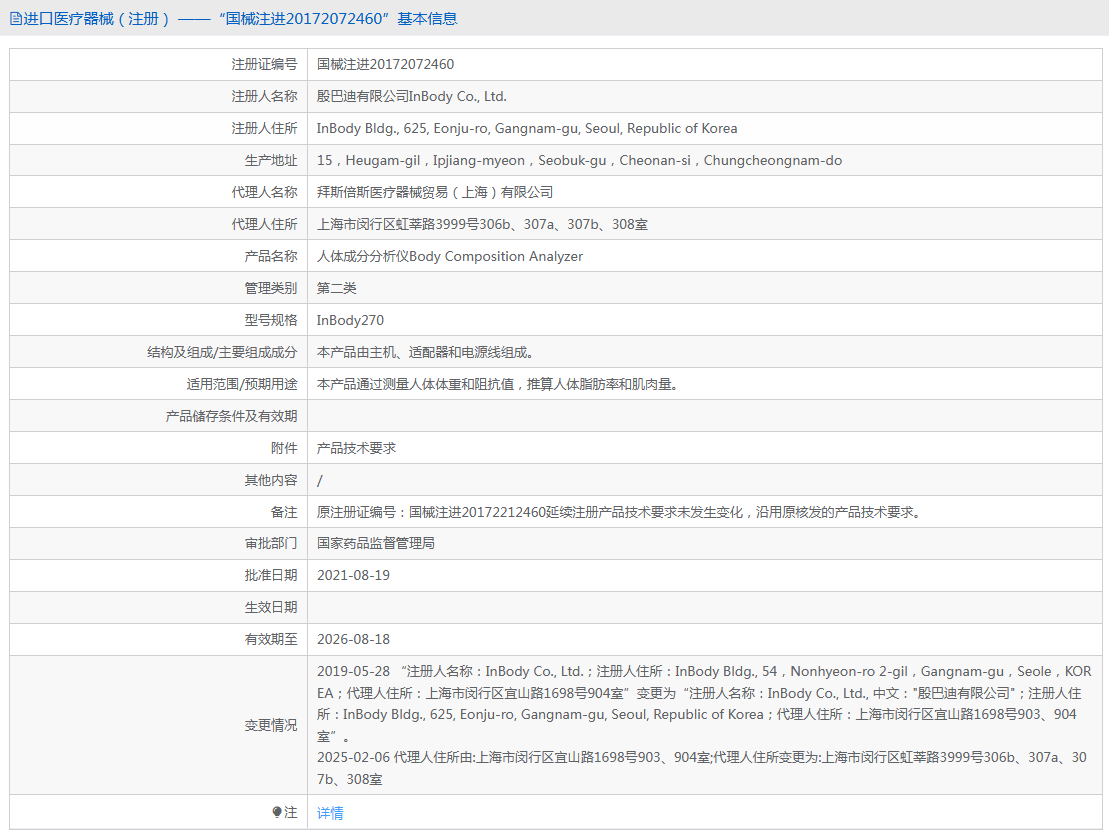Click the 有效期至 label

coord(271,640)
